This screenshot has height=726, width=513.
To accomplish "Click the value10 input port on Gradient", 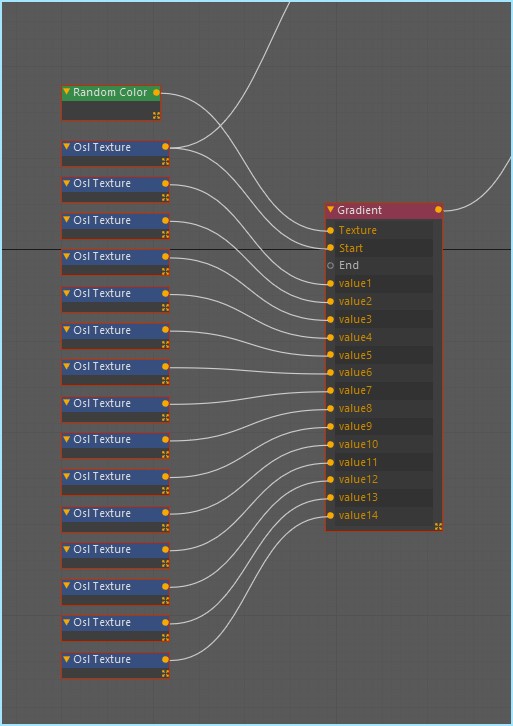I will (330, 444).
